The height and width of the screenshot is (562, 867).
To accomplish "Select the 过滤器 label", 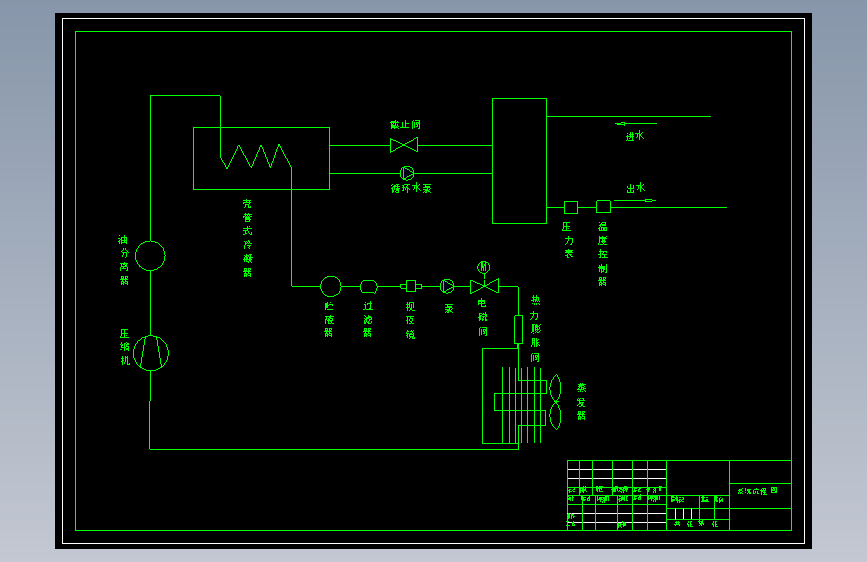I will 368,319.
